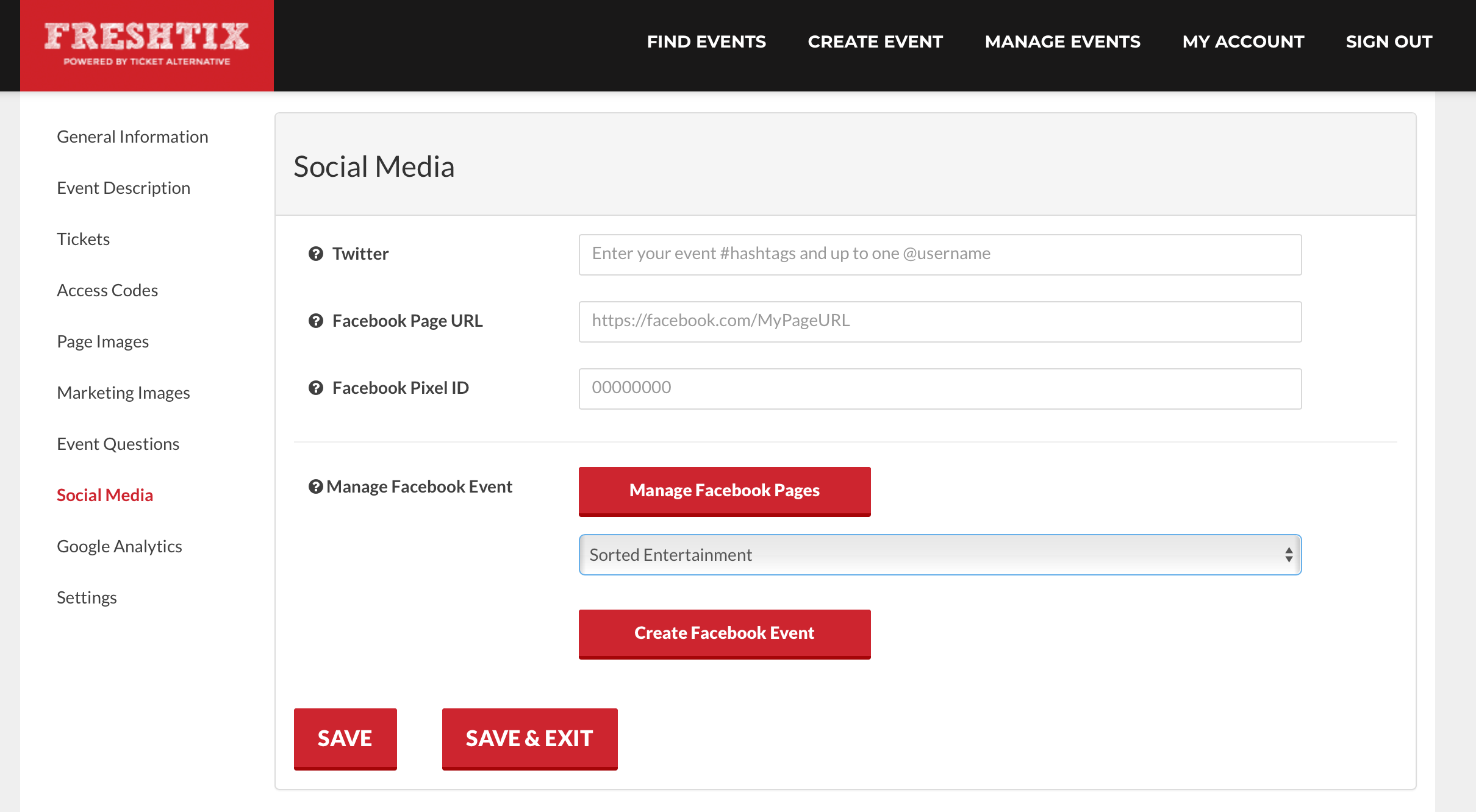
Task: Focus the Facebook Pixel ID input field
Action: tap(940, 389)
